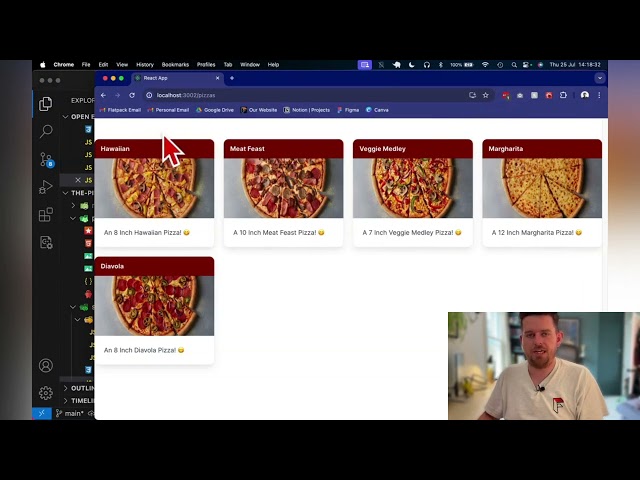Click the VS Code remote window status icon
Viewport: 640px width, 480px height.
(x=42, y=413)
